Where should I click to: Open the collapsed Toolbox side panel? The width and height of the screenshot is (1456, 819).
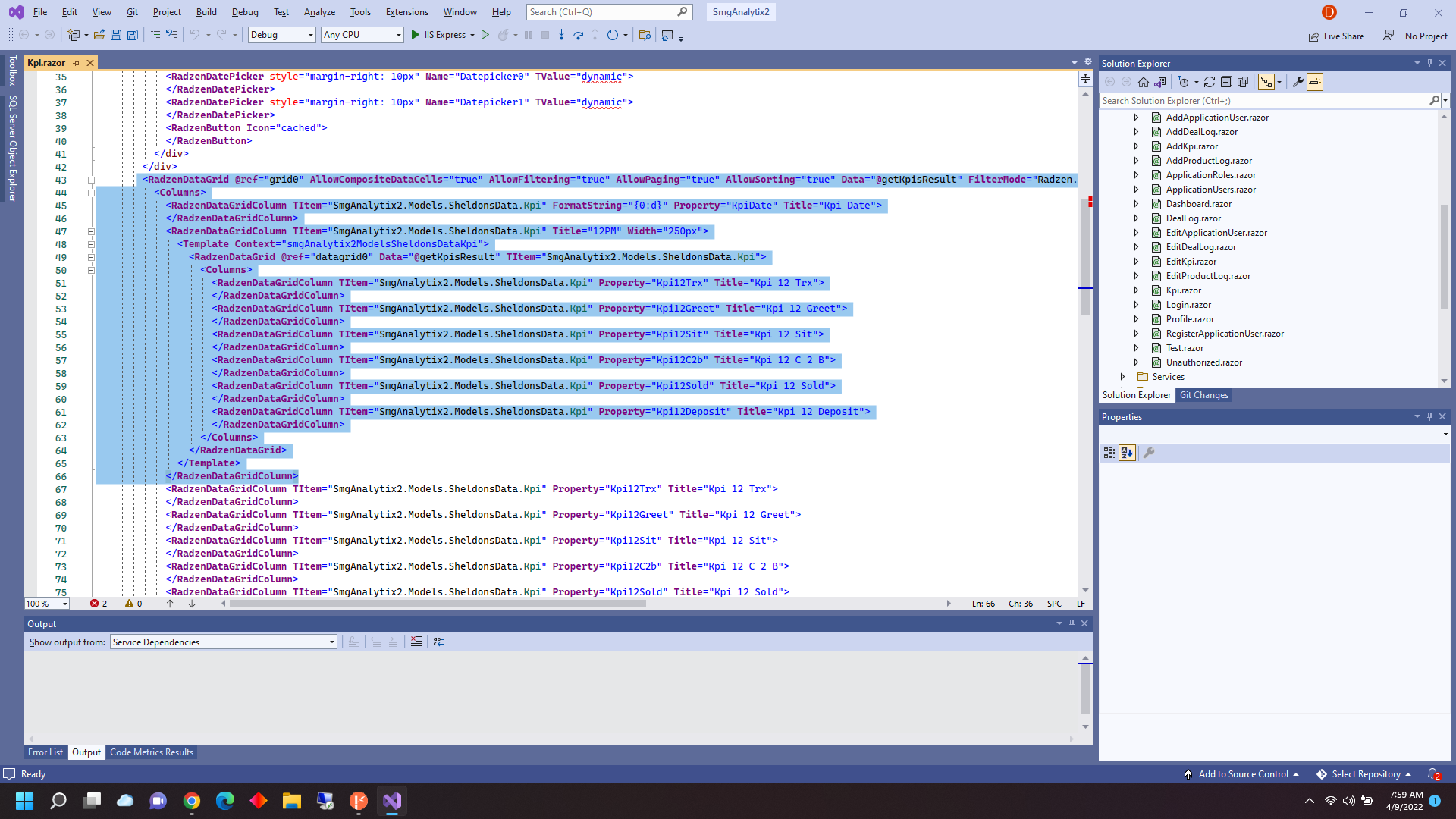[12, 71]
